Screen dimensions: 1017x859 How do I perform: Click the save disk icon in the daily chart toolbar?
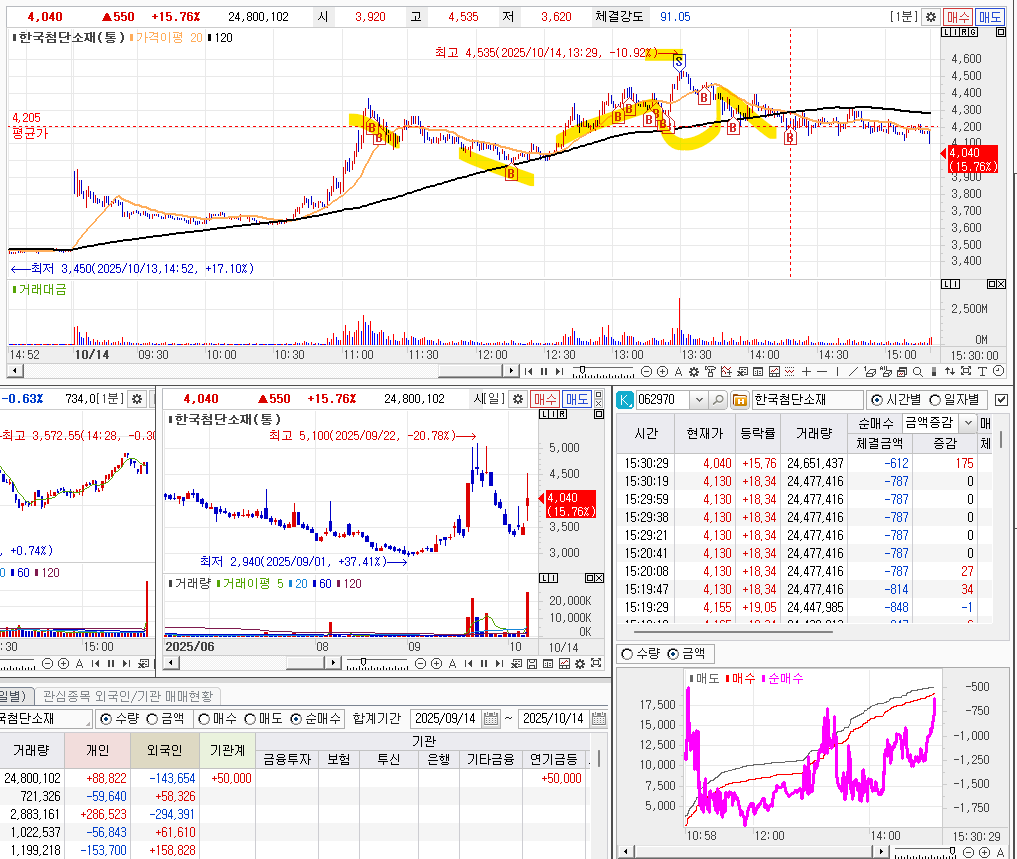click(x=532, y=663)
